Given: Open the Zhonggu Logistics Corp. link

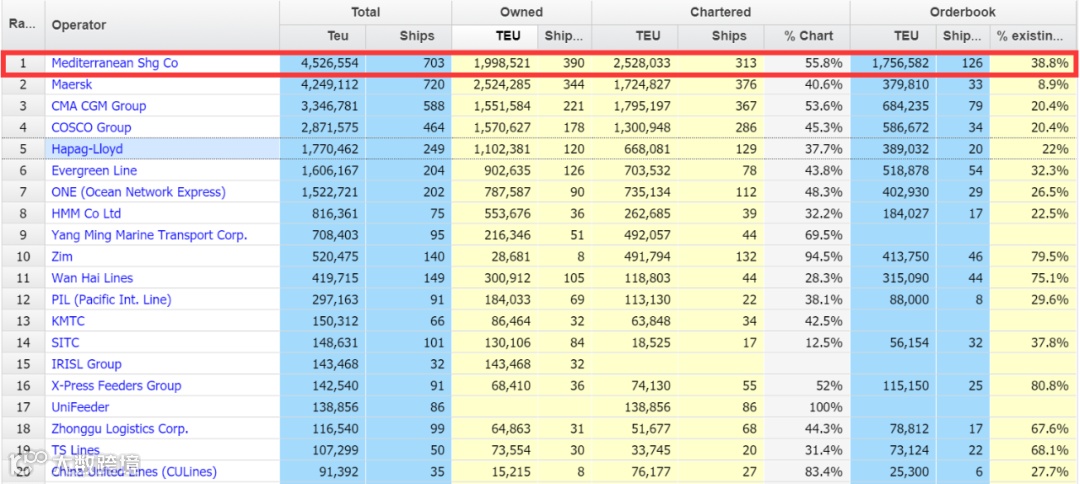Looking at the screenshot, I should click(x=120, y=429).
